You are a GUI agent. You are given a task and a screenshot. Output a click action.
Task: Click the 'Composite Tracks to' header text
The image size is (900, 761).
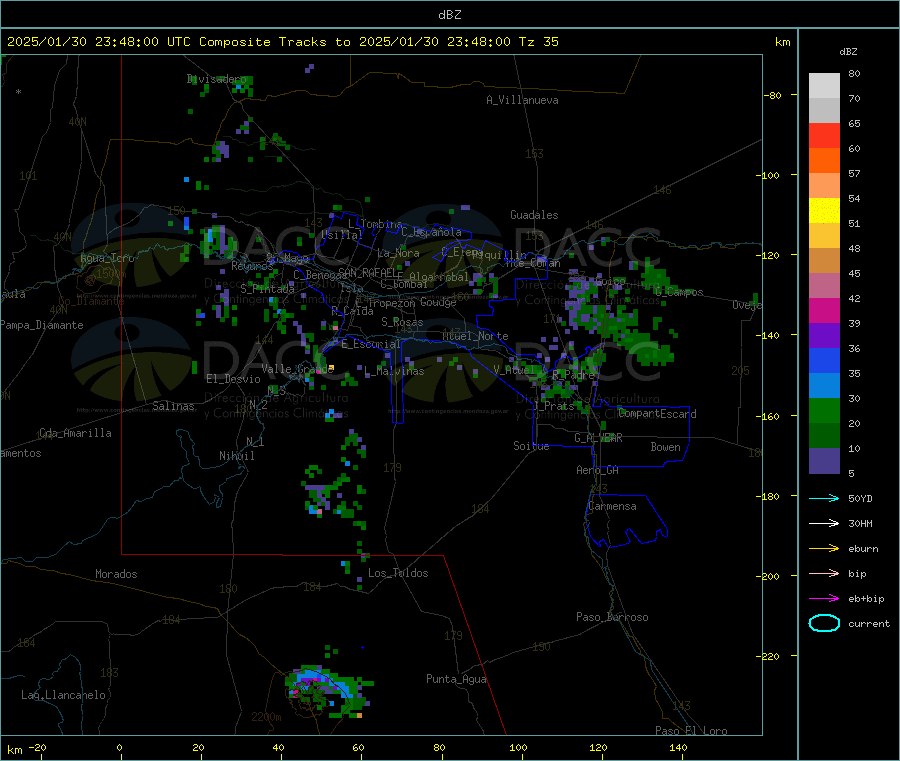[274, 42]
